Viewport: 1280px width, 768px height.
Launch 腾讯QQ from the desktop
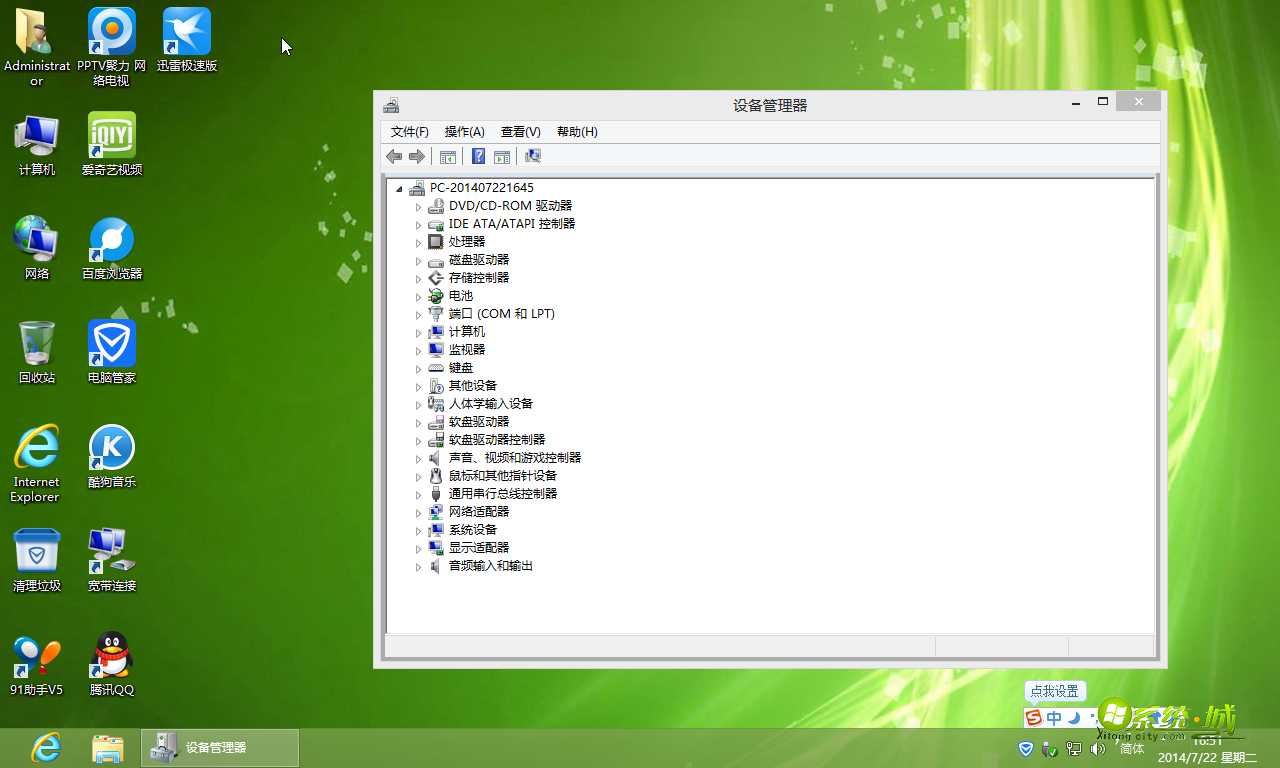click(x=110, y=655)
